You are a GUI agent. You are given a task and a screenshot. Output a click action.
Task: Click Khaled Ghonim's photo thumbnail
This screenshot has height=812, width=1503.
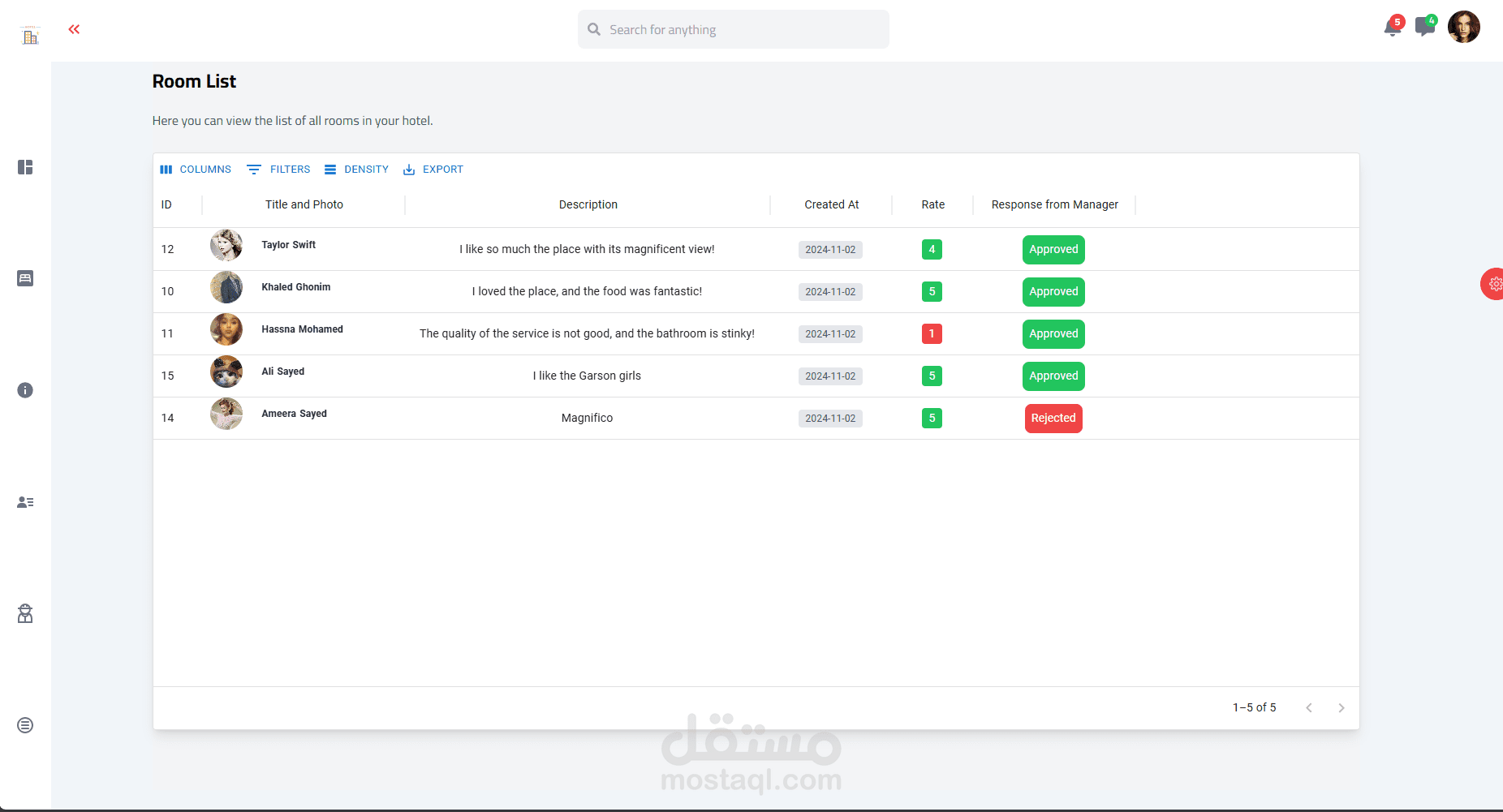226,287
